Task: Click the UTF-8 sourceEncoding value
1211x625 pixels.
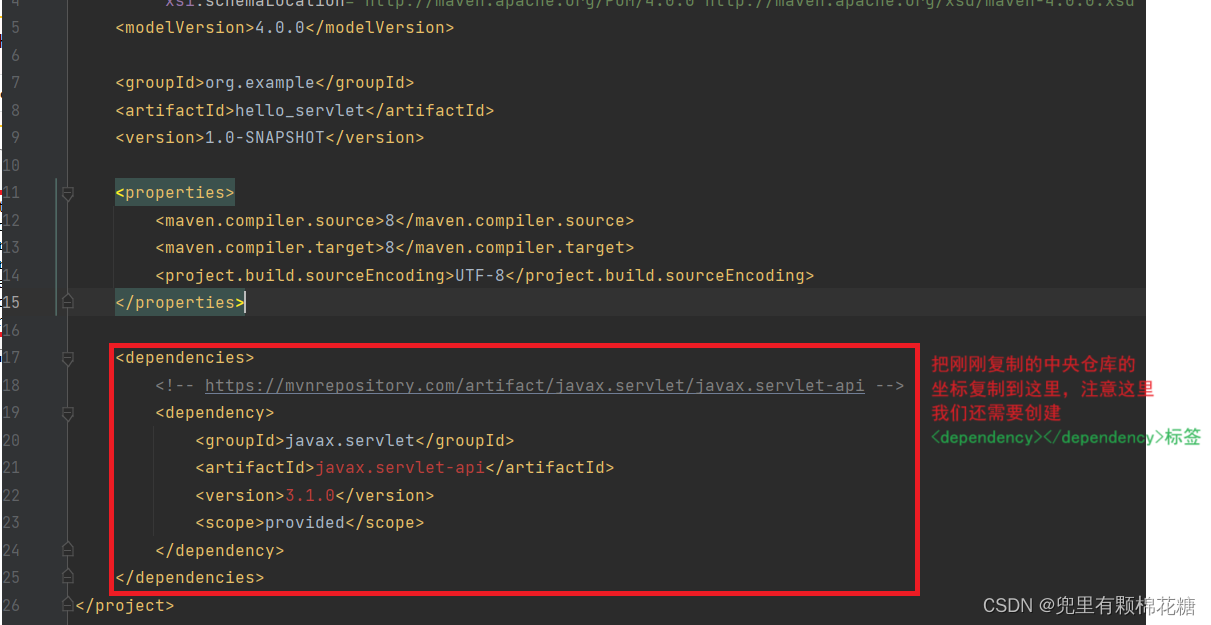Action: pos(480,275)
